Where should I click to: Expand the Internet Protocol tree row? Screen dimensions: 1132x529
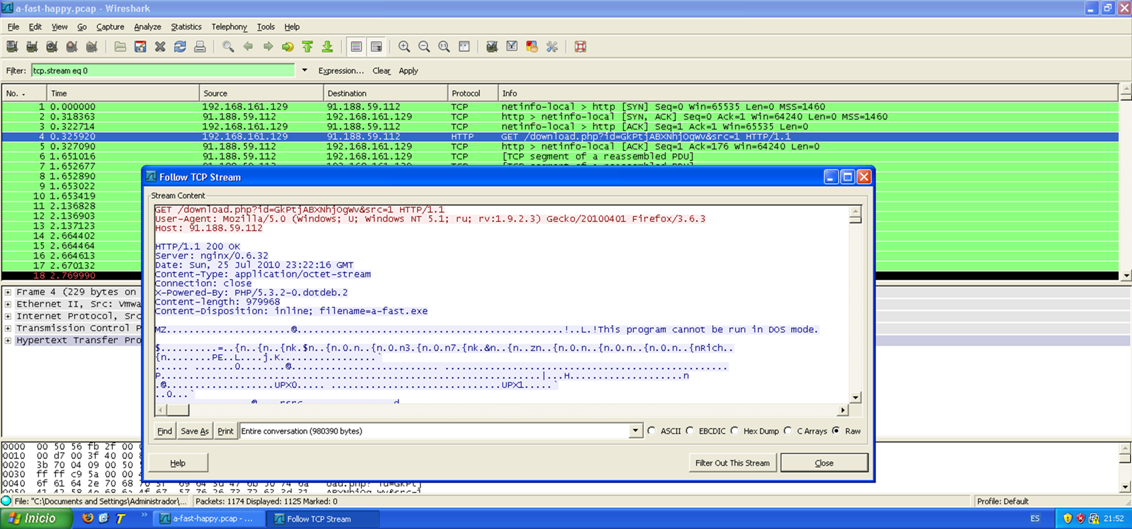point(8,316)
